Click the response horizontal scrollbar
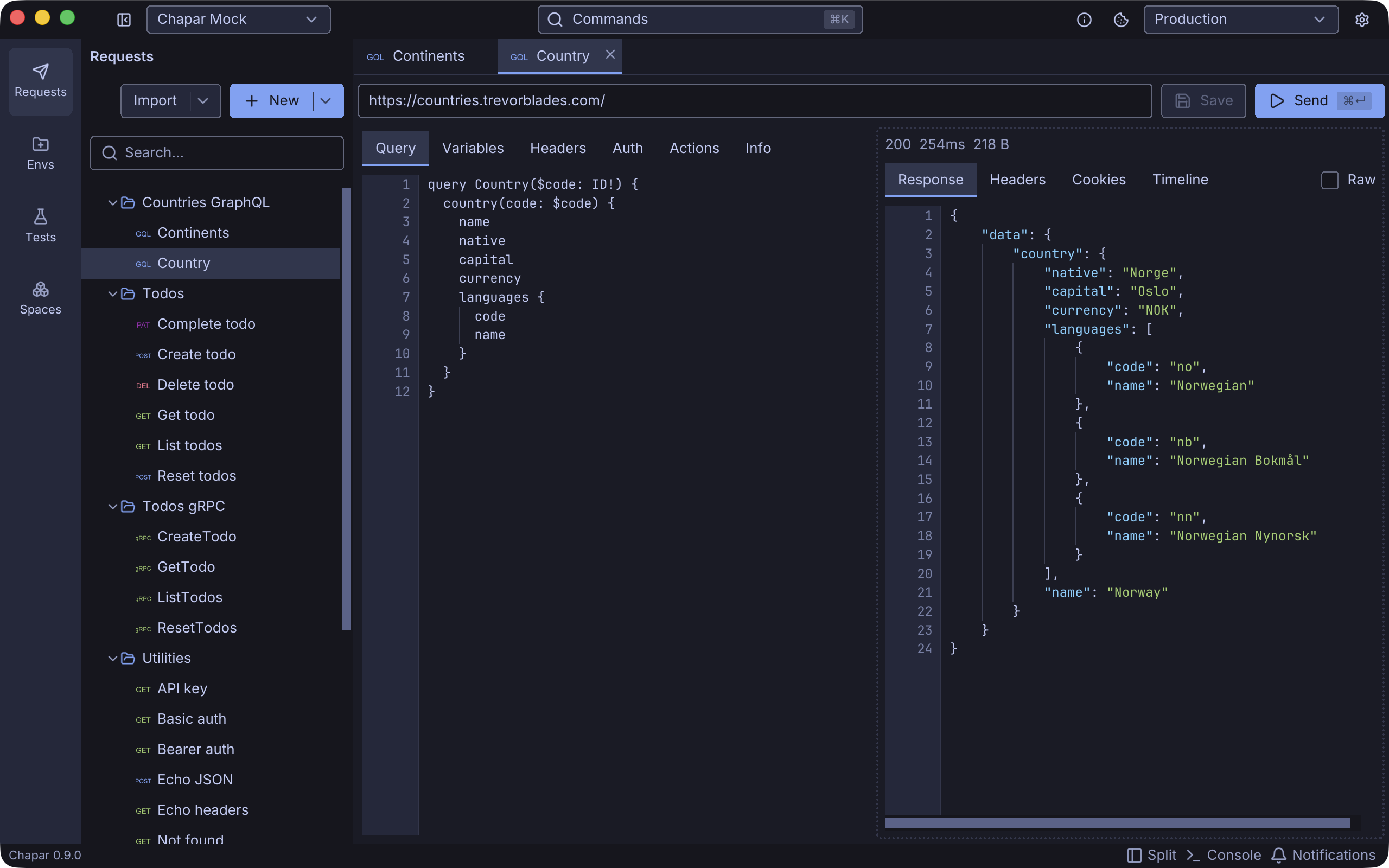Screen dimensions: 1389x868 coord(1117,822)
